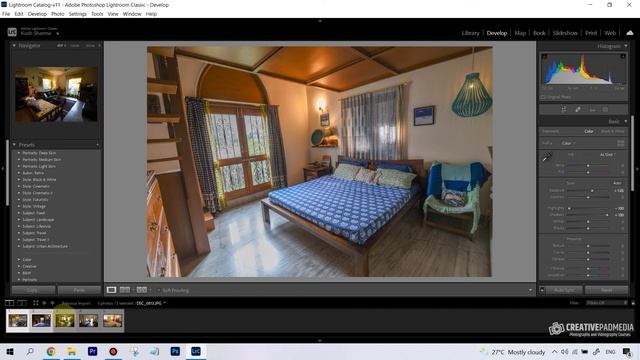Expand the Subject: Landscape preset group
Image resolution: width=640 pixels, height=360 pixels.
19,220
